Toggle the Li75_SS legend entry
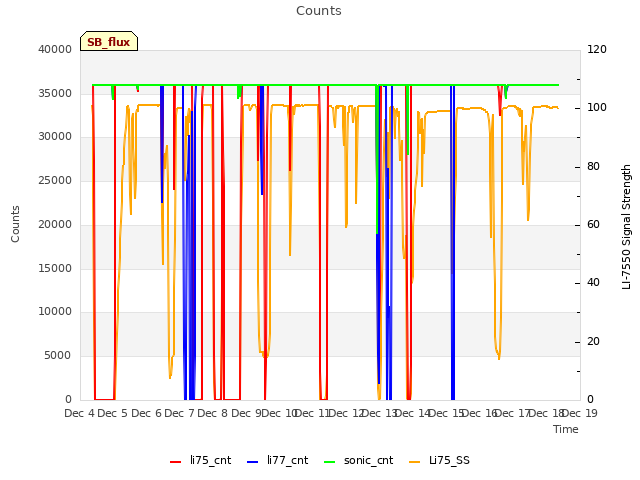 point(439,461)
